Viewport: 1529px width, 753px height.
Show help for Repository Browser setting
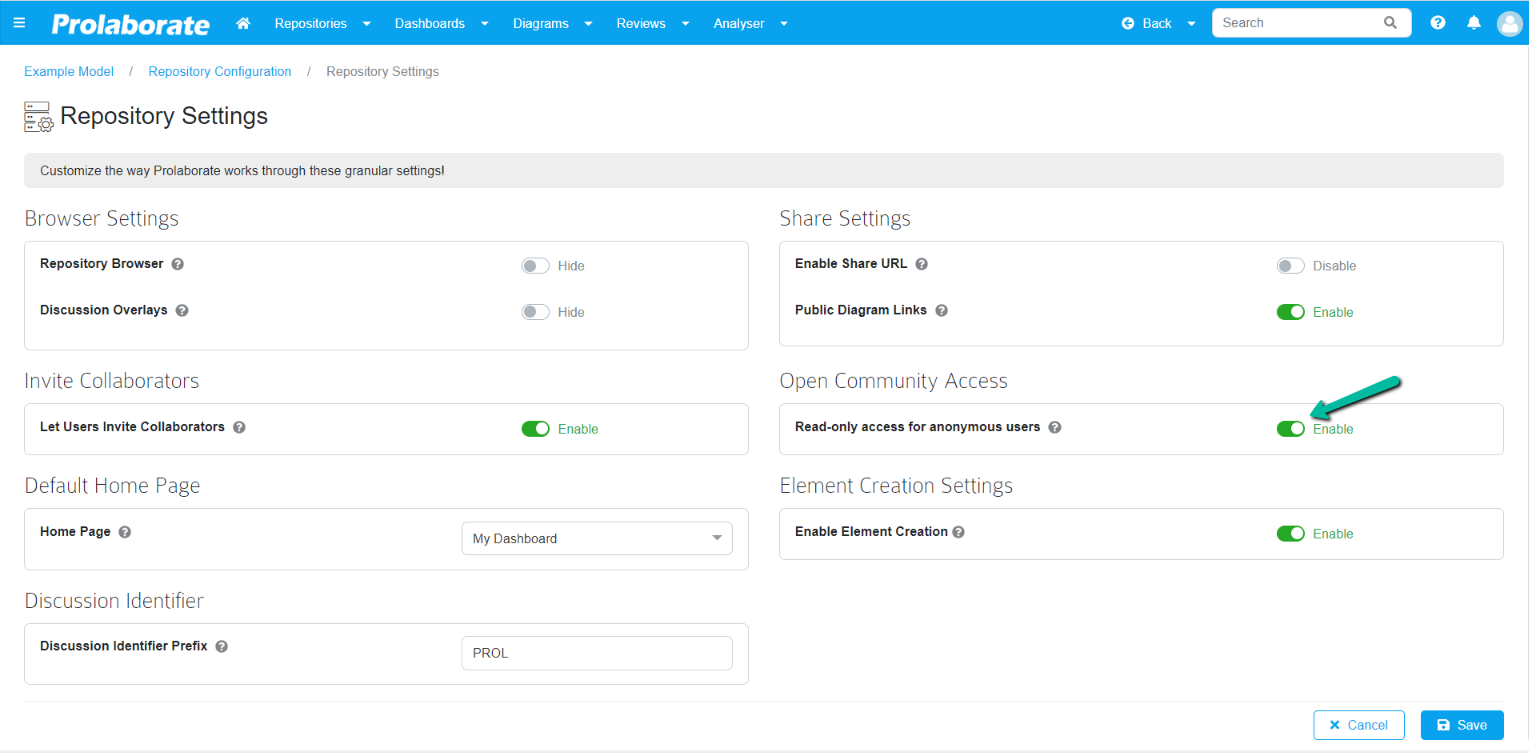pyautogui.click(x=177, y=264)
